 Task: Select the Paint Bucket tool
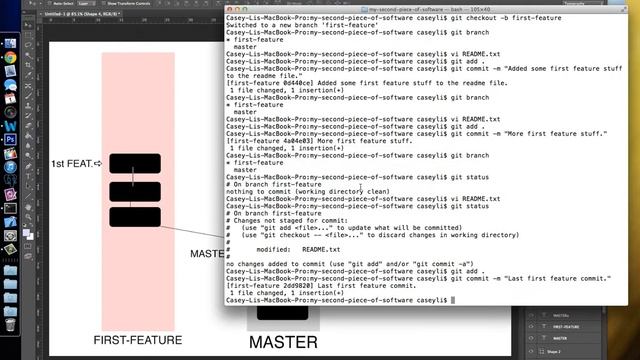click(x=28, y=136)
